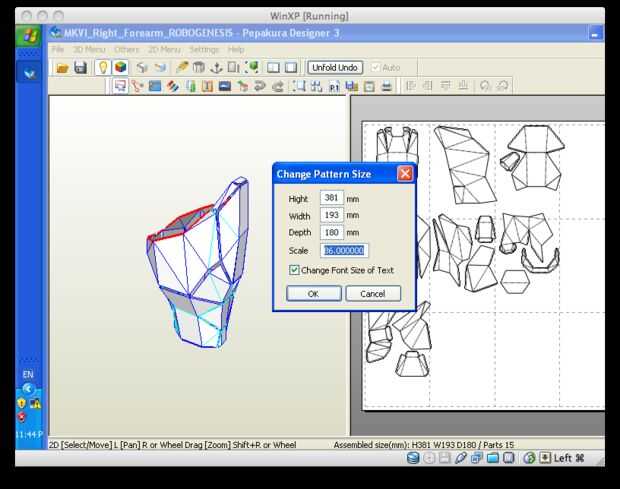Click the gray curved undo arrow icon
Screen dimensions: 620x489
tap(260, 86)
